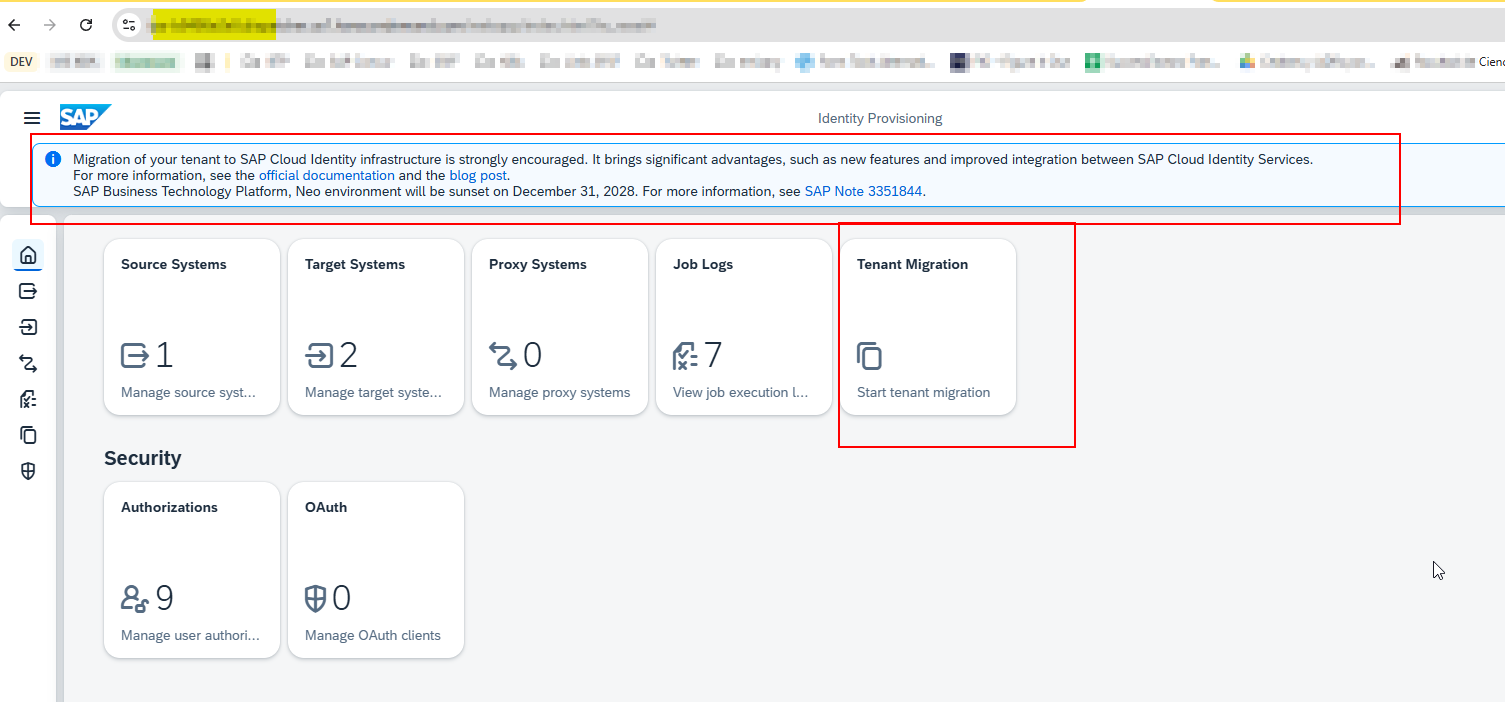1505x702 pixels.
Task: Follow the official documentation link
Action: [327, 175]
